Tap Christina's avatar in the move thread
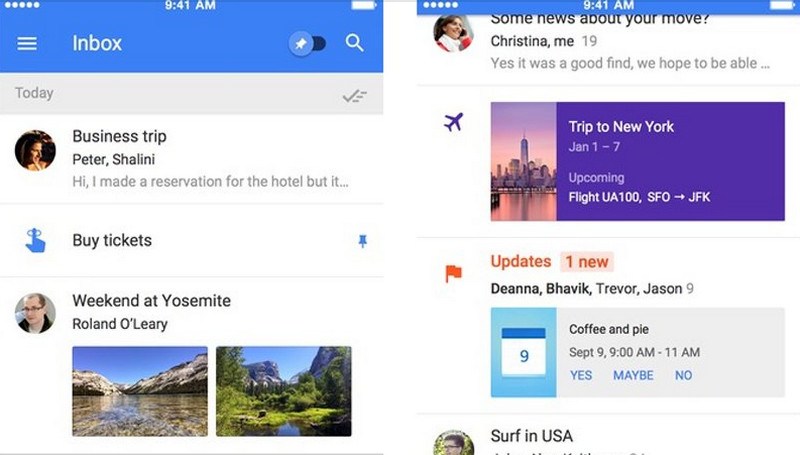The image size is (800, 455). [x=453, y=33]
